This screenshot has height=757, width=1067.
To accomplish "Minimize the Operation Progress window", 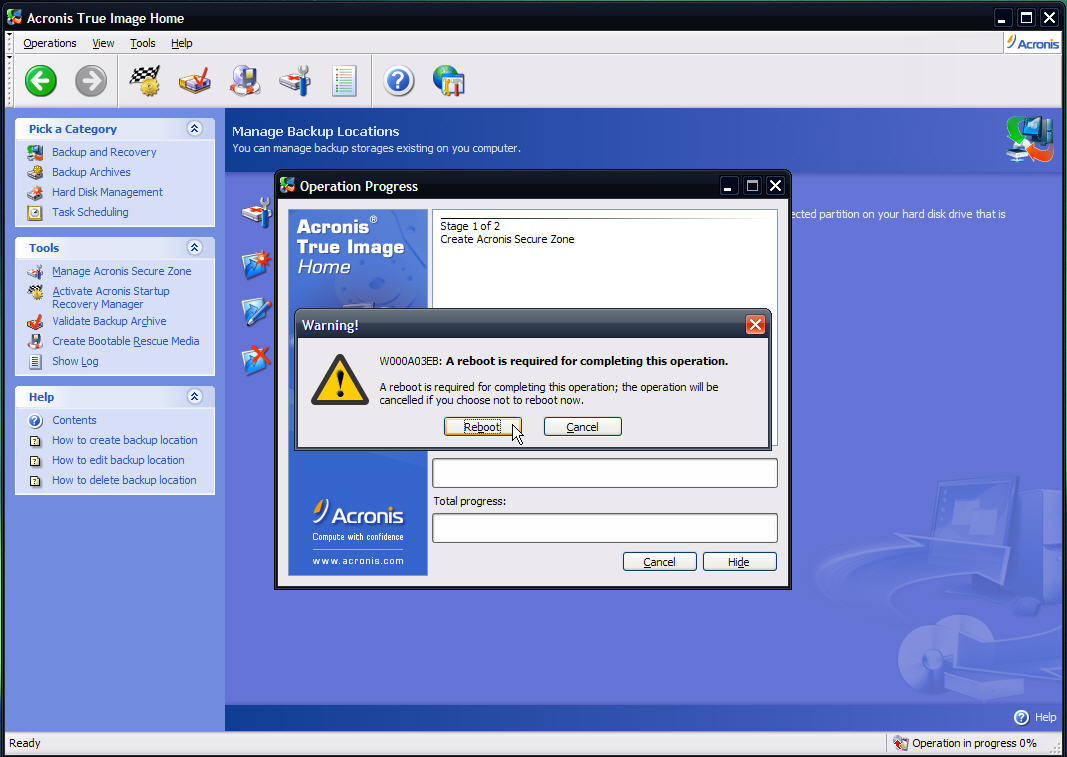I will coord(728,186).
